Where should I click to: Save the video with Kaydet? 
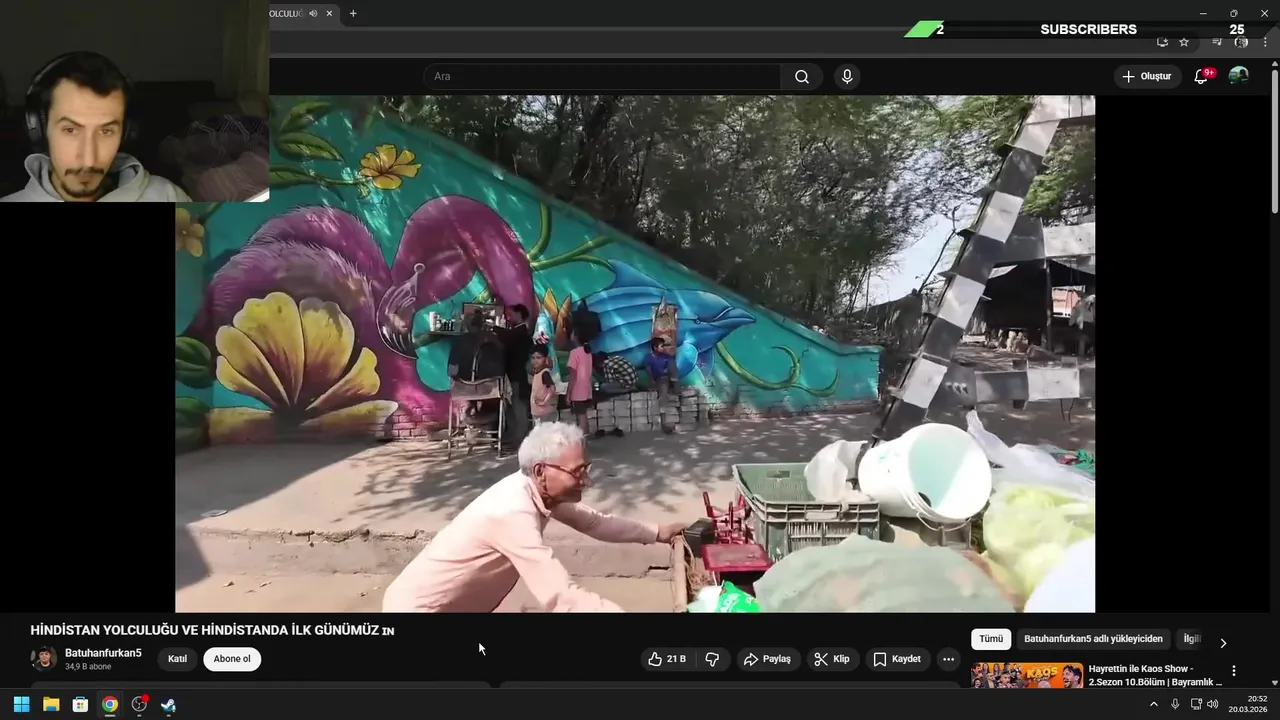pos(897,659)
